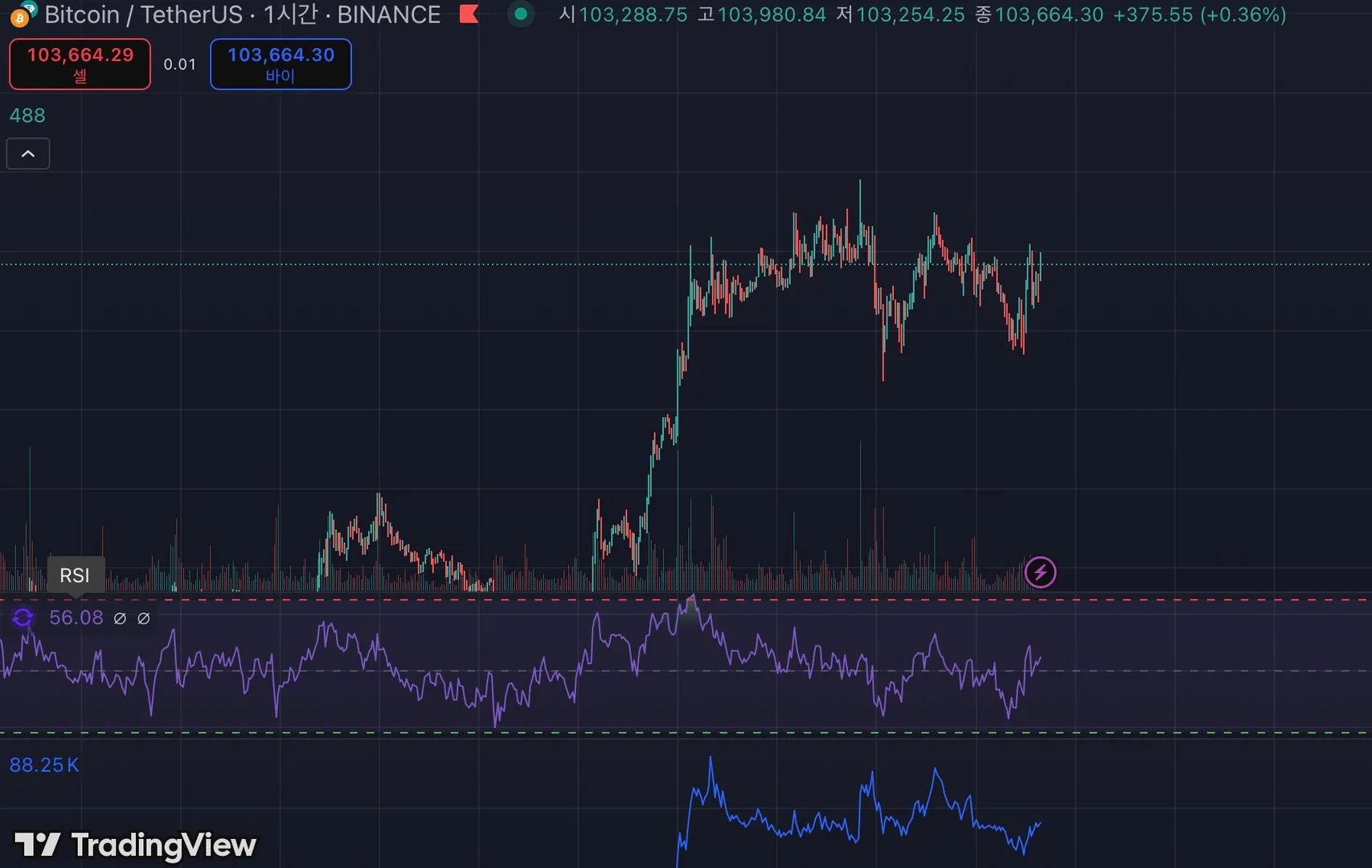Click the change value +375.55 (+0.36%)
Image resolution: width=1372 pixels, height=868 pixels.
pos(1199,14)
